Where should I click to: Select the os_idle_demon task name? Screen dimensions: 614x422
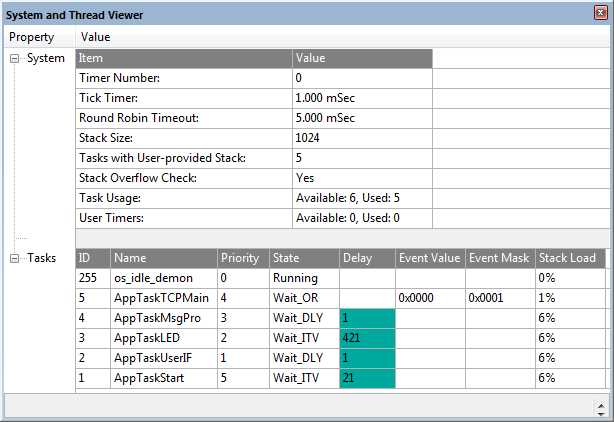coord(154,278)
